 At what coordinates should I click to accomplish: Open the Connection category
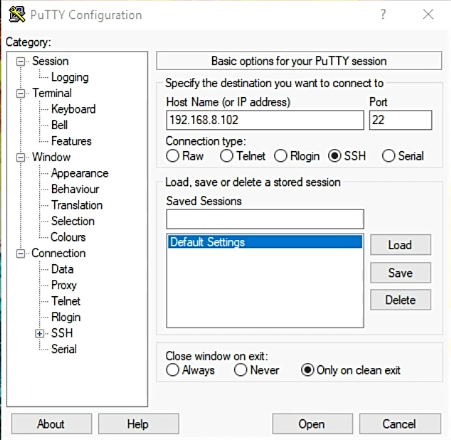click(58, 253)
